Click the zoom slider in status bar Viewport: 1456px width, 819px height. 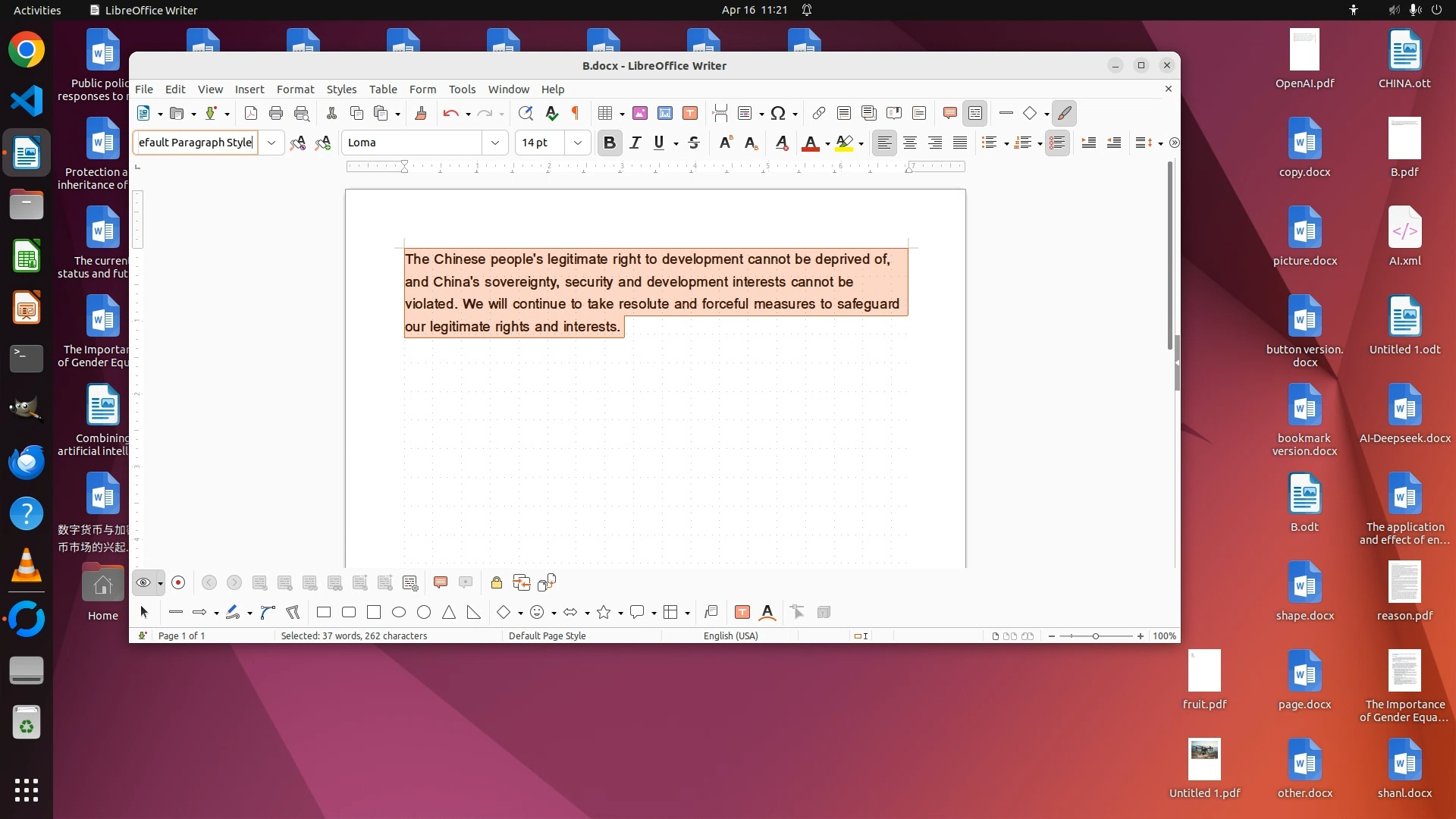1095,636
